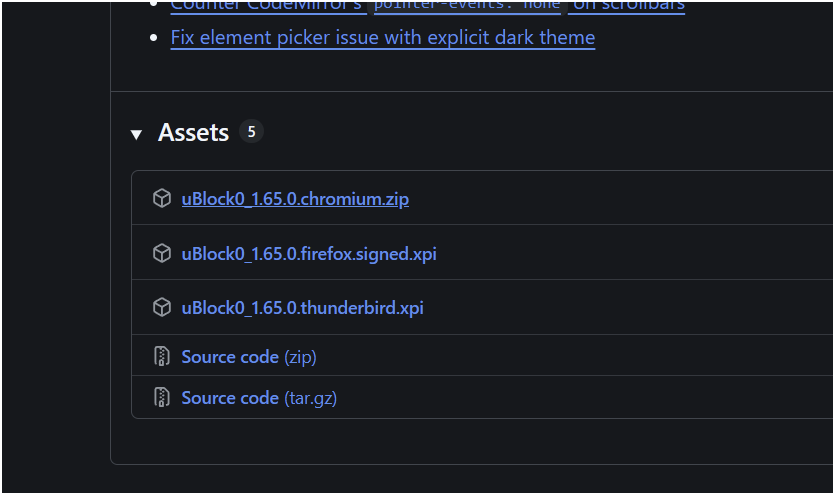Click the (tar.gz) label after Source code
The height and width of the screenshot is (495, 835).
point(310,399)
